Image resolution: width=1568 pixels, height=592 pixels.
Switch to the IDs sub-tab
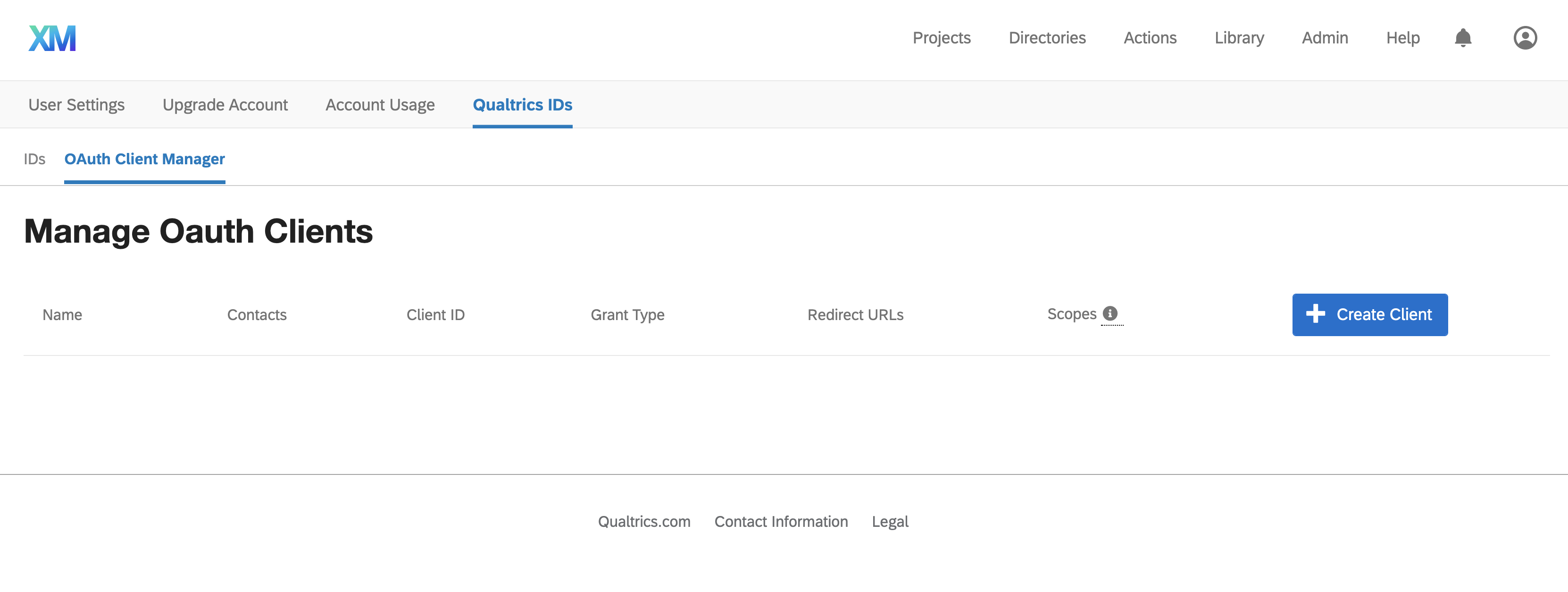[34, 159]
